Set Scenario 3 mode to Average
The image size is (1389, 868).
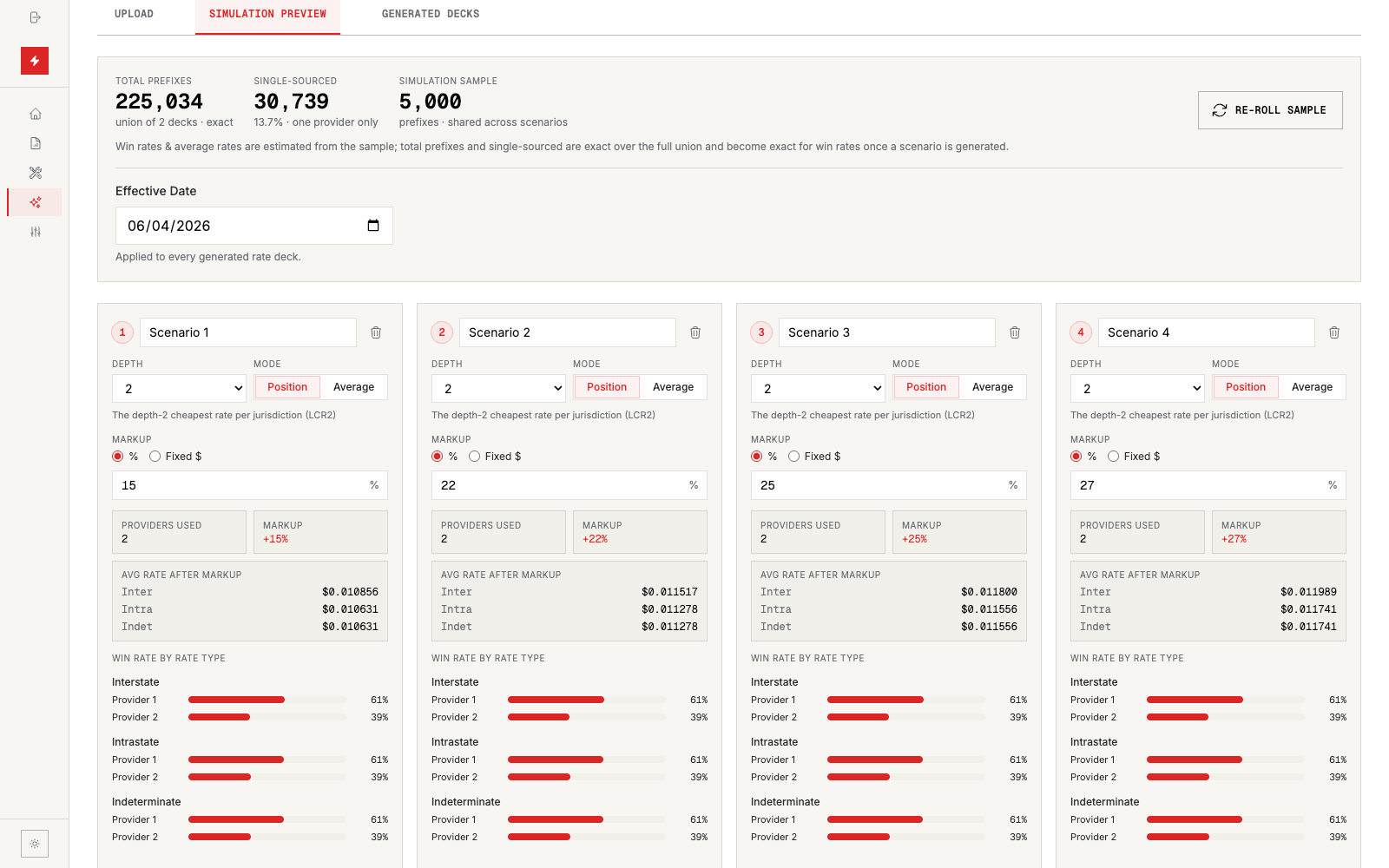(x=993, y=387)
